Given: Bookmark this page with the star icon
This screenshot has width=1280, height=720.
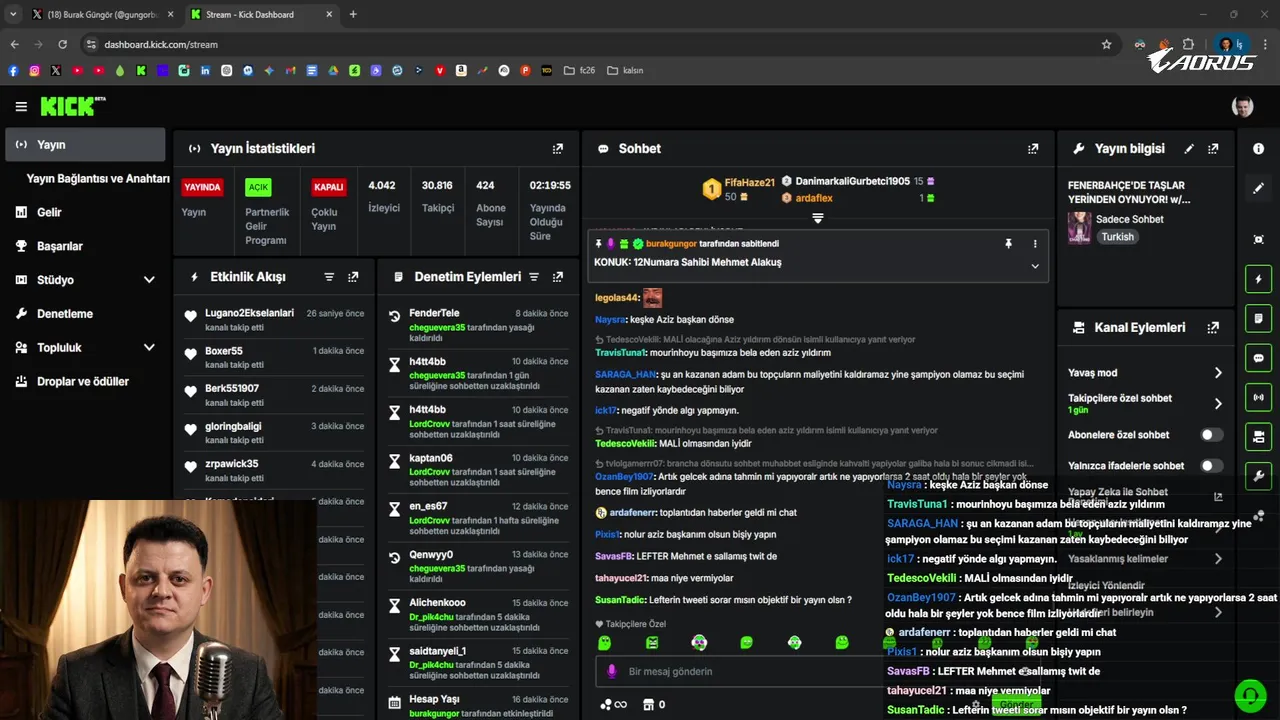Looking at the screenshot, I should [x=1106, y=44].
